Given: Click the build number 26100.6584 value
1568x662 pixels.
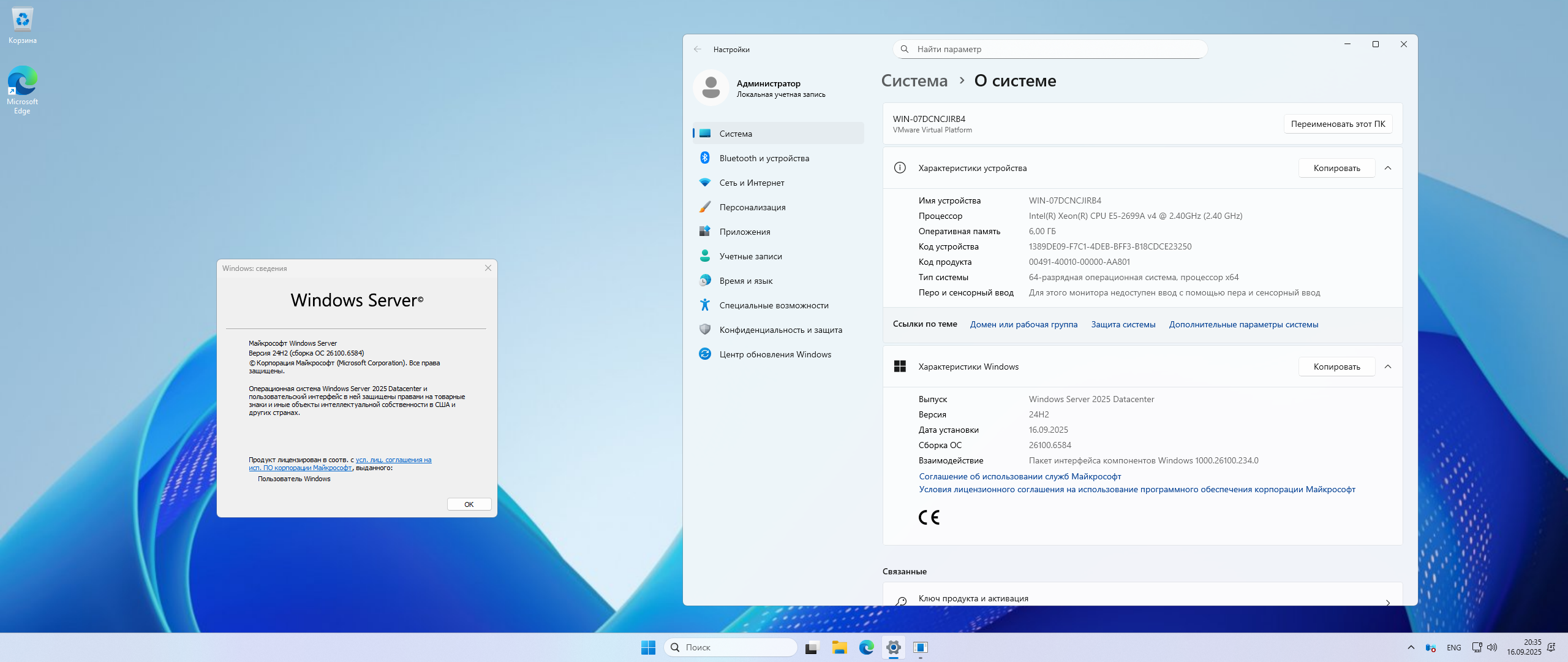Looking at the screenshot, I should (1050, 445).
